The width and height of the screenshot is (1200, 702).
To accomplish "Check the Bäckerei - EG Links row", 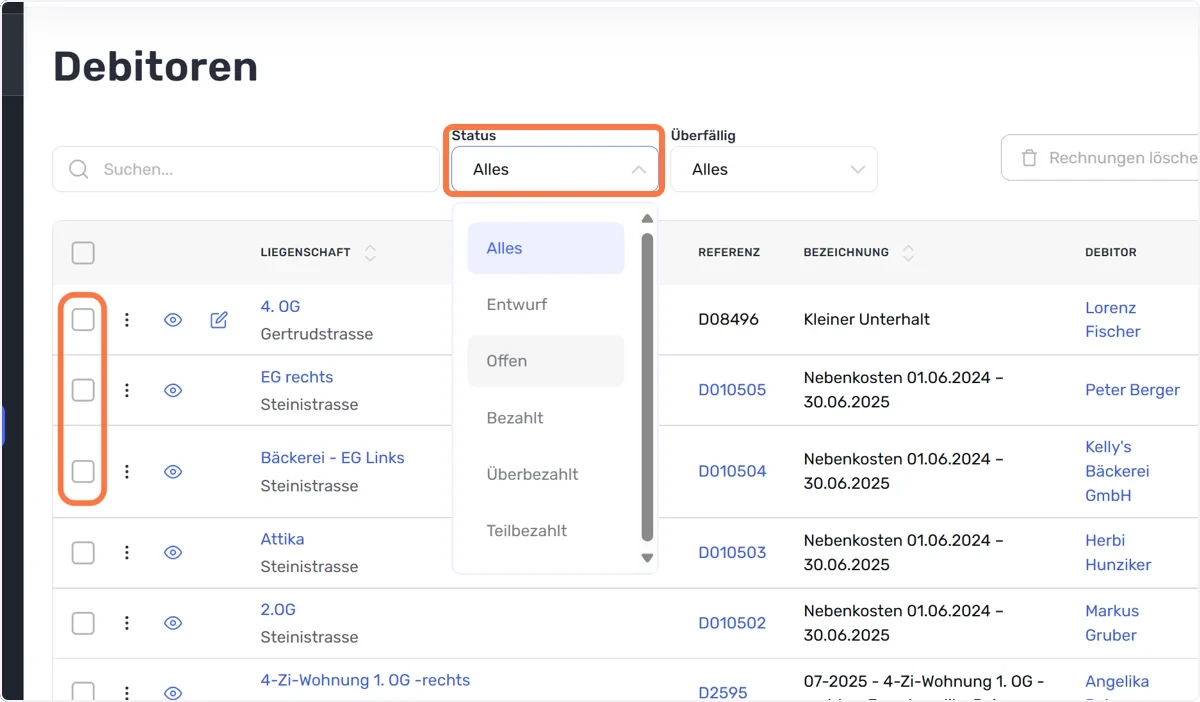I will (83, 471).
